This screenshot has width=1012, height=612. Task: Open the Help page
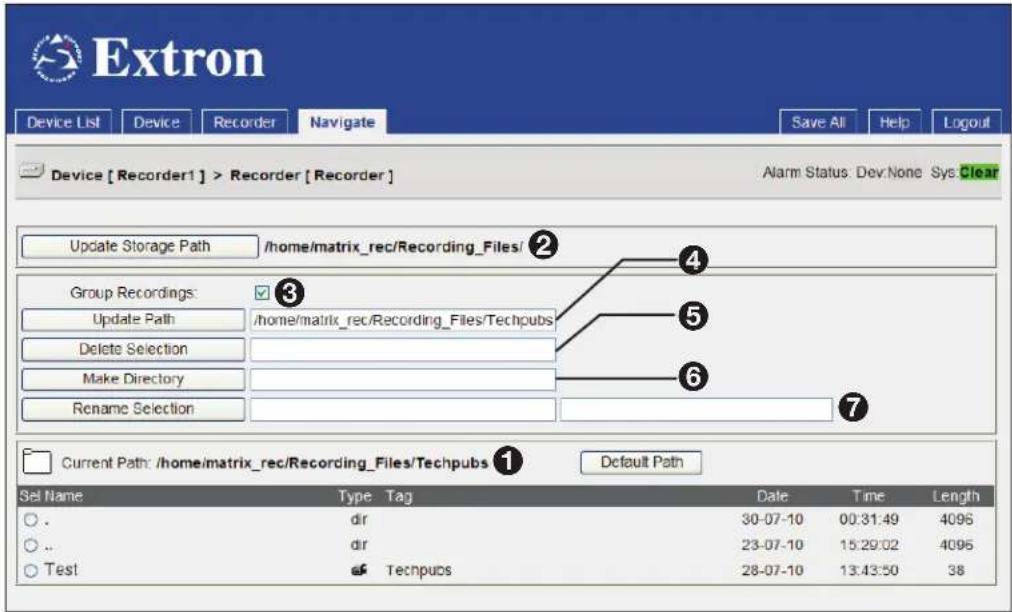(894, 122)
